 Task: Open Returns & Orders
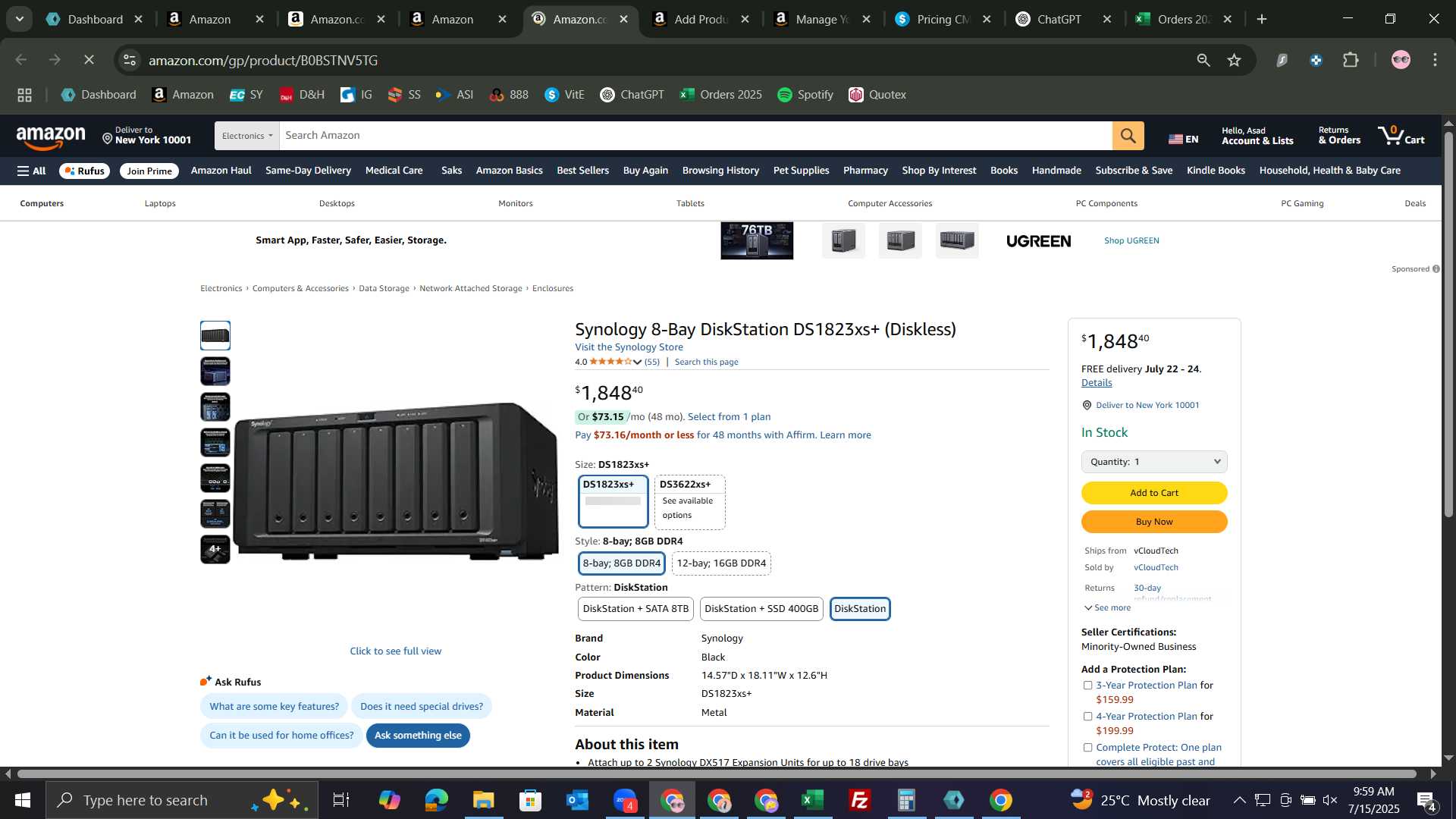pyautogui.click(x=1338, y=136)
